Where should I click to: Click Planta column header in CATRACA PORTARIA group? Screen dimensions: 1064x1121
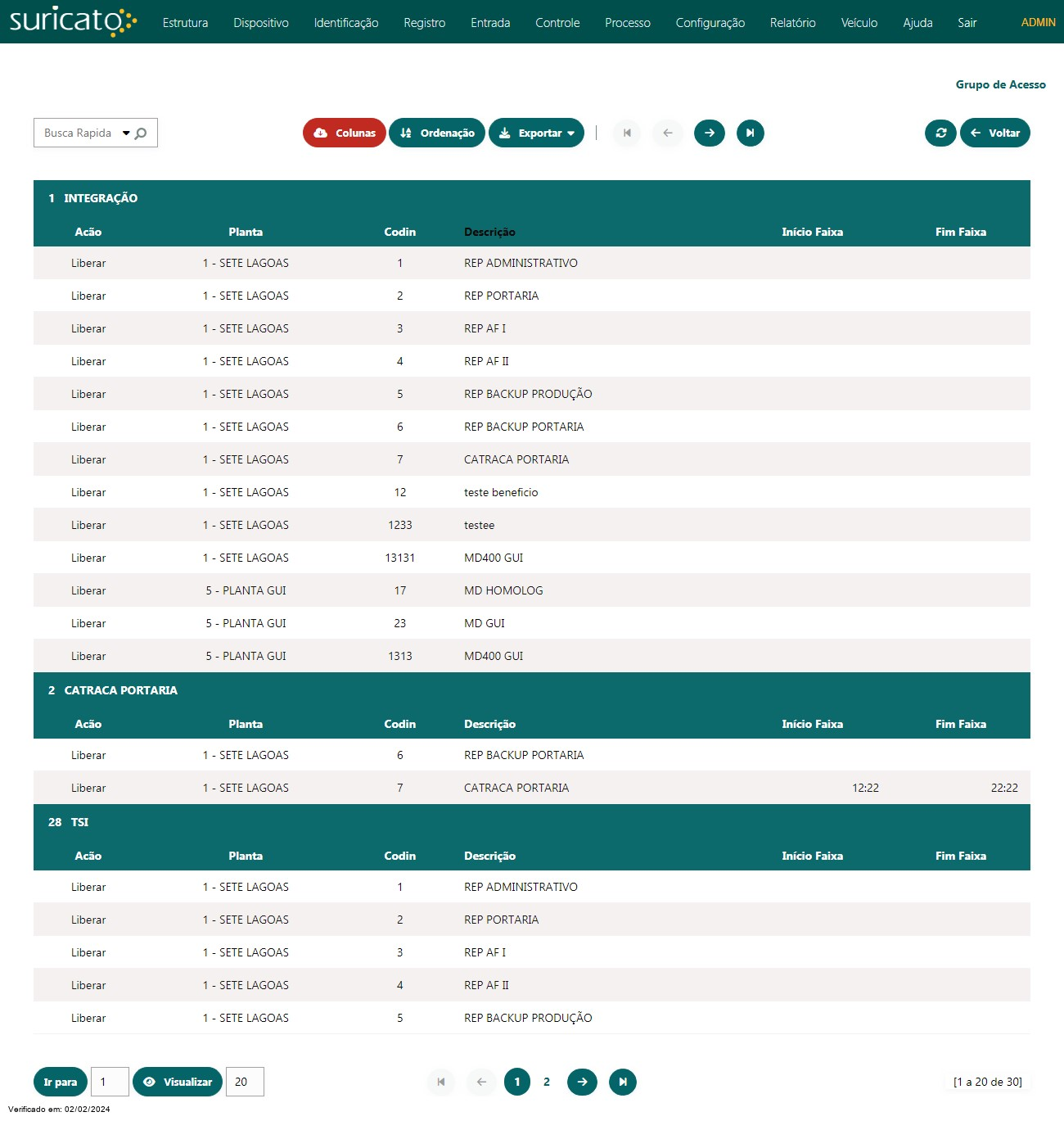[x=246, y=724]
